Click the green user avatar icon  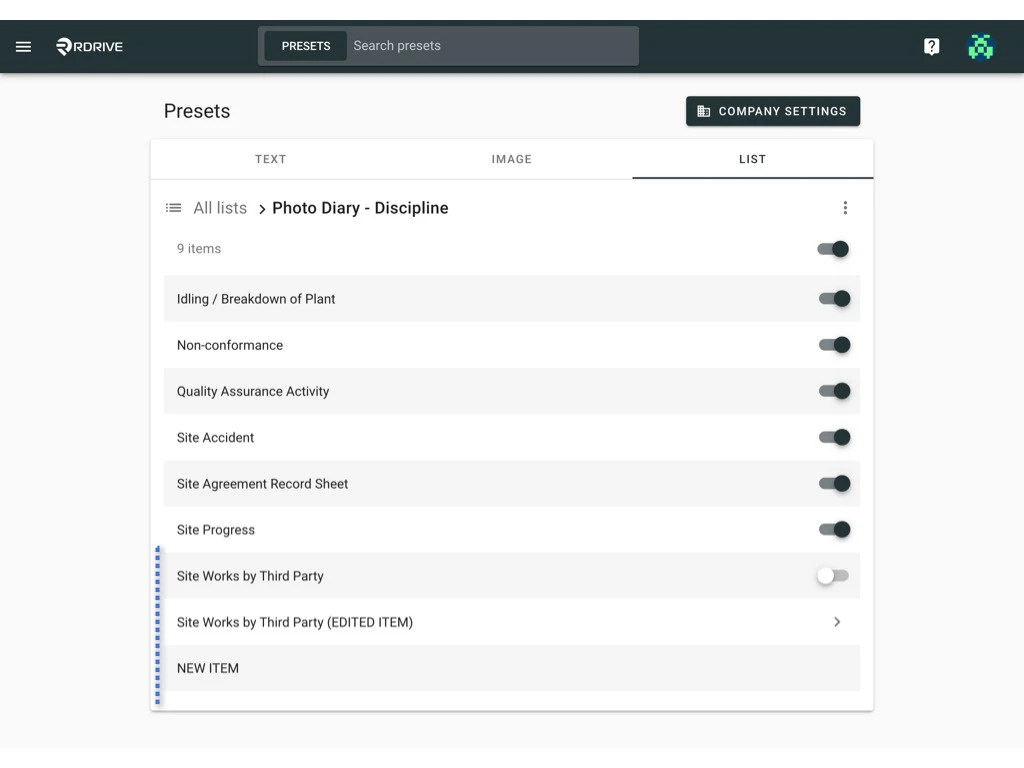(981, 46)
